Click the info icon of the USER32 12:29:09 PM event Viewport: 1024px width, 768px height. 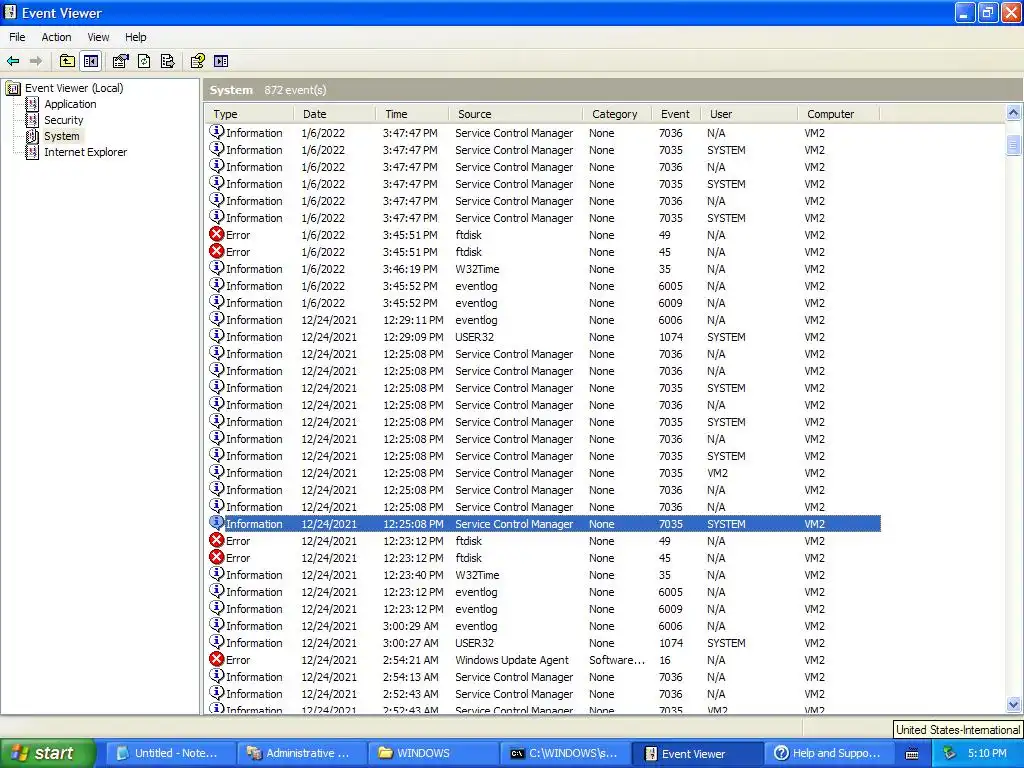coord(217,336)
